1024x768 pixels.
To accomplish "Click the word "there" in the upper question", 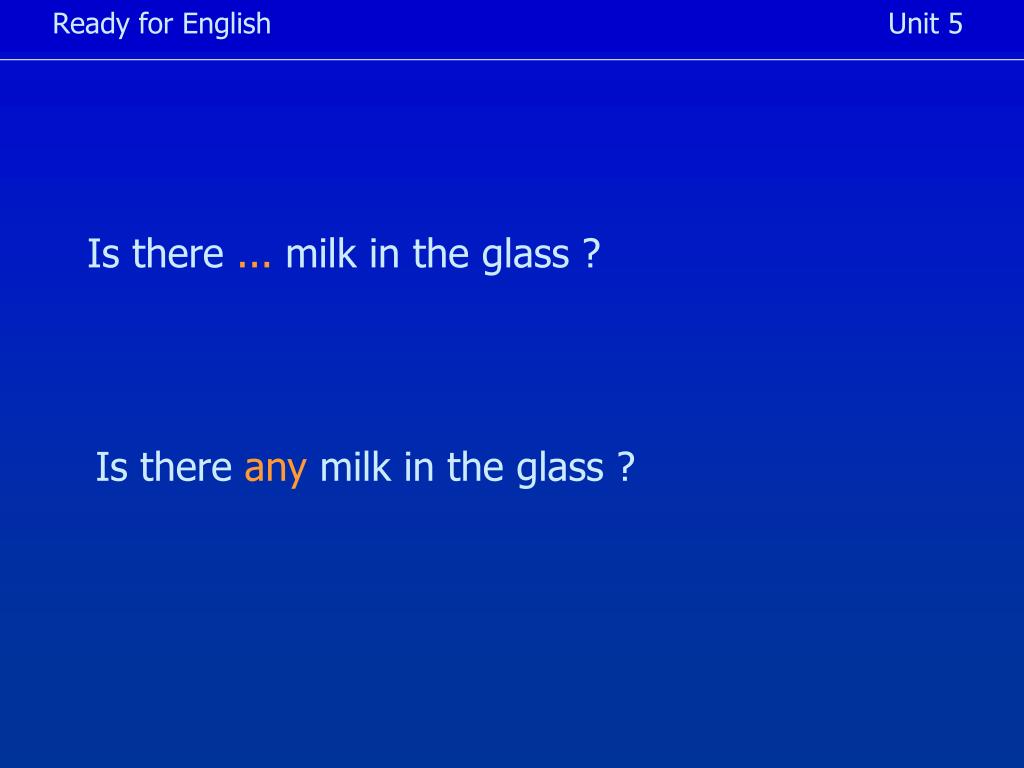I will 178,253.
